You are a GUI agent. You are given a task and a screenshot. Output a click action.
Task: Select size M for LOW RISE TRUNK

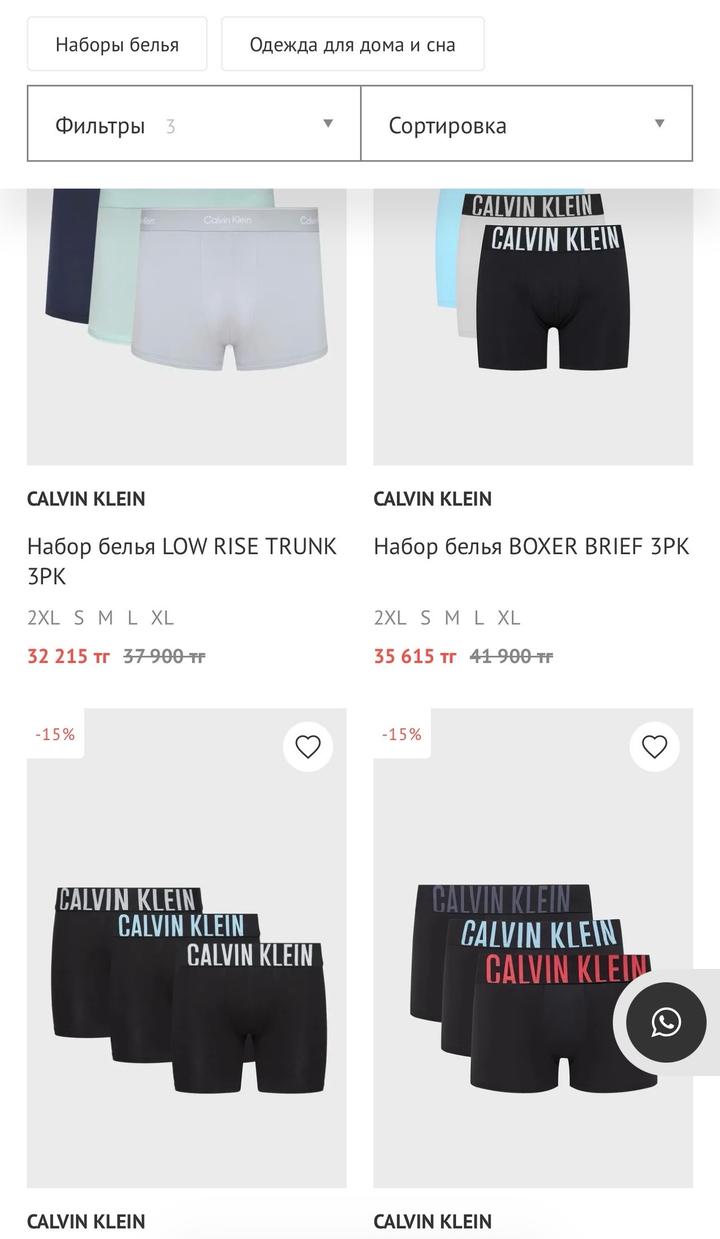[x=105, y=618]
